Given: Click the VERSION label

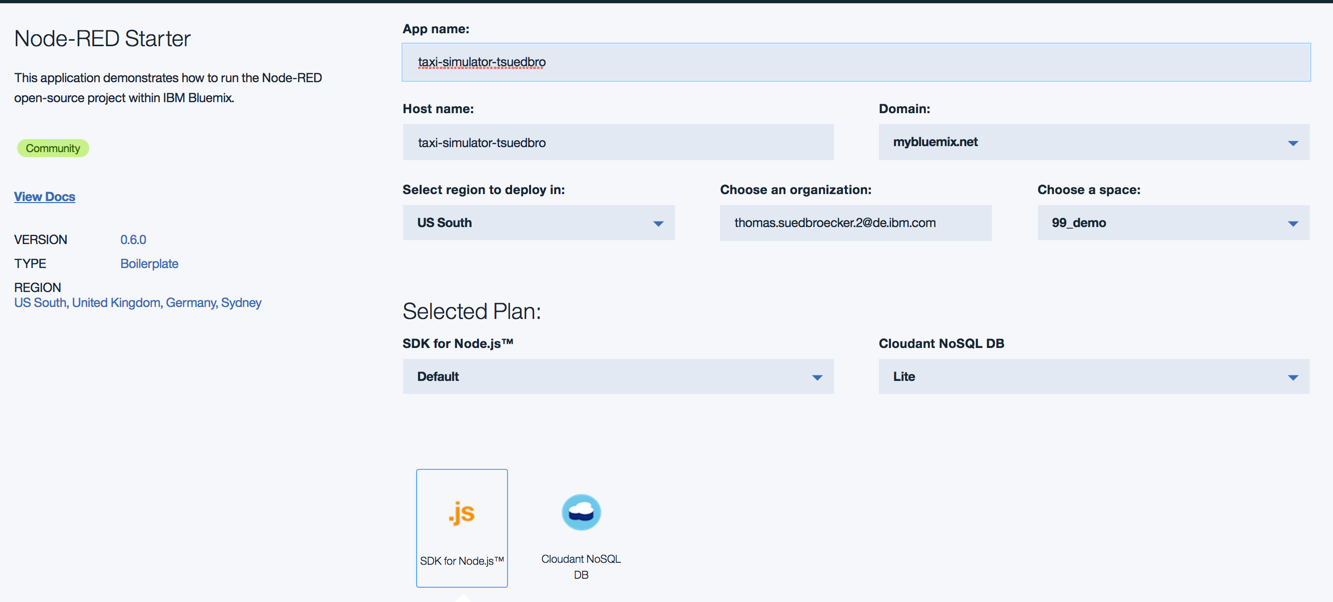Looking at the screenshot, I should (41, 240).
